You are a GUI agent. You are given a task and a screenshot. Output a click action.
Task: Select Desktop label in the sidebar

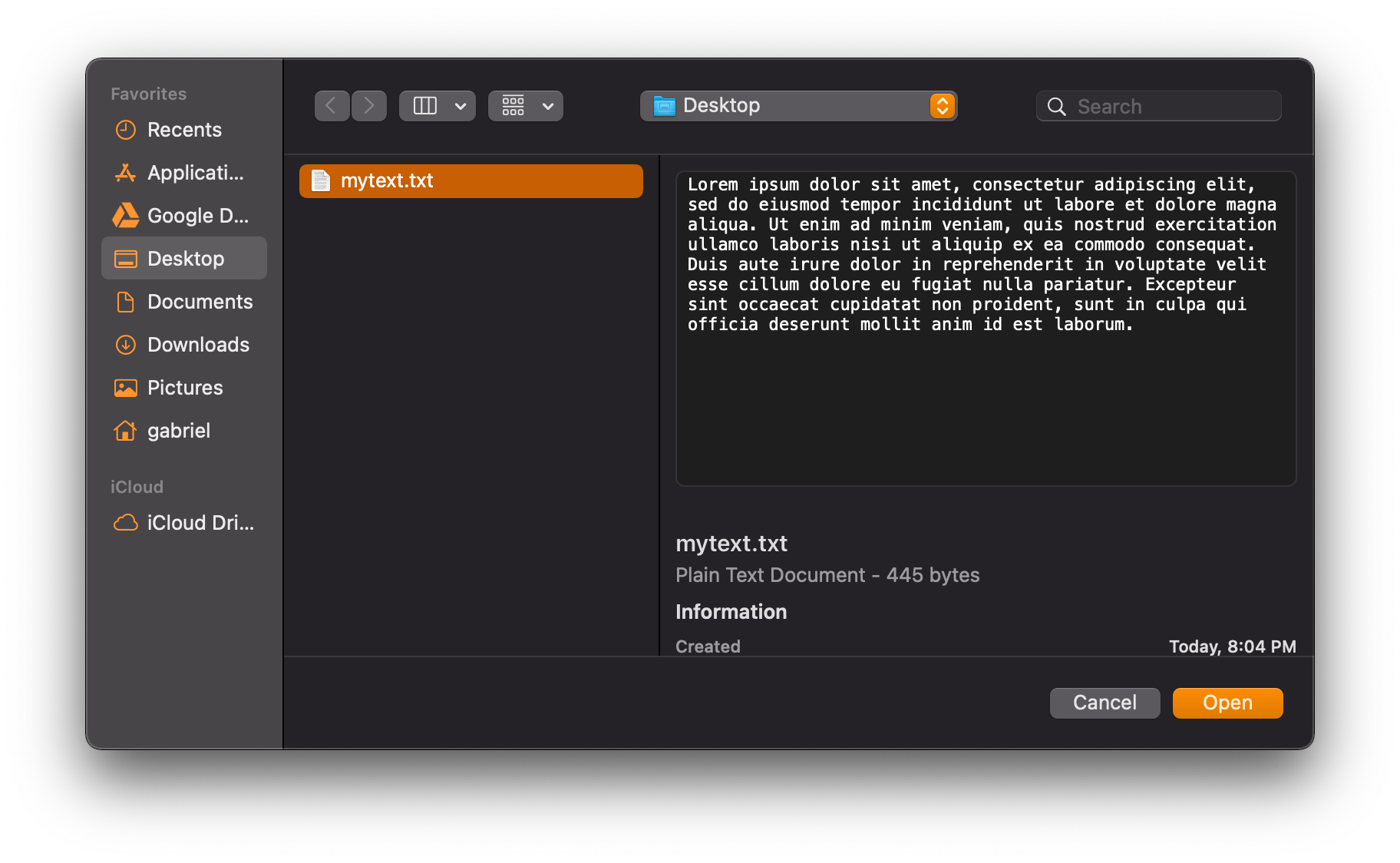point(186,259)
